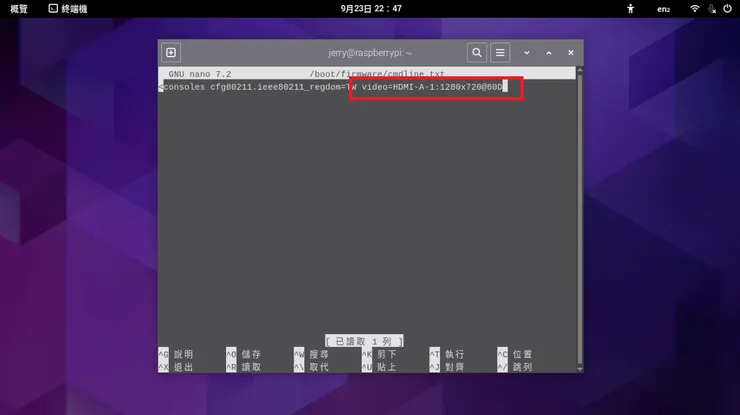The height and width of the screenshot is (415, 740).
Task: Click the ^/ 跳列 go-to-line shortcut
Action: (515, 367)
